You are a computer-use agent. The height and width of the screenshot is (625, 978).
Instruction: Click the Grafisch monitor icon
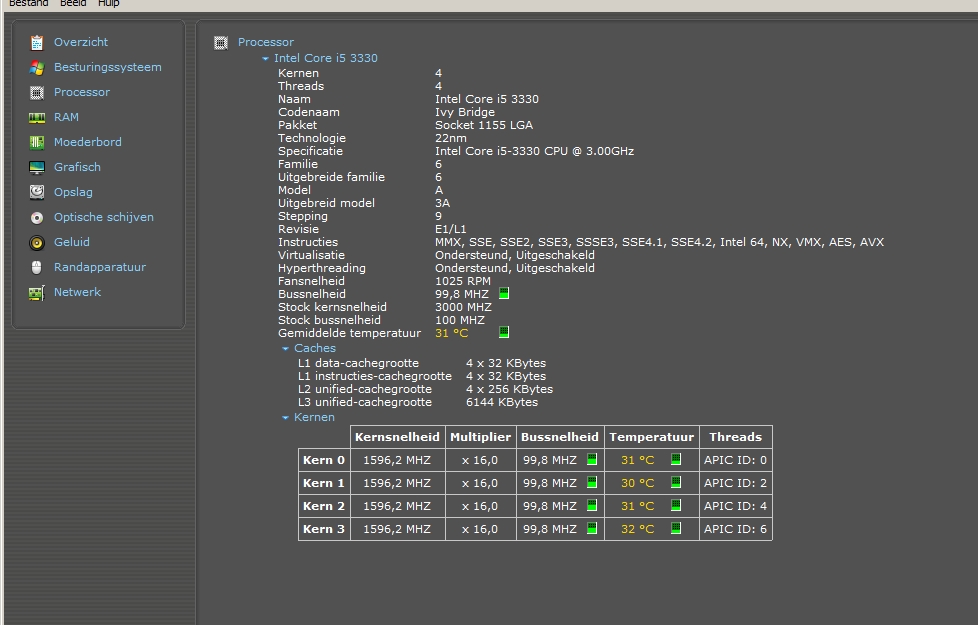37,167
